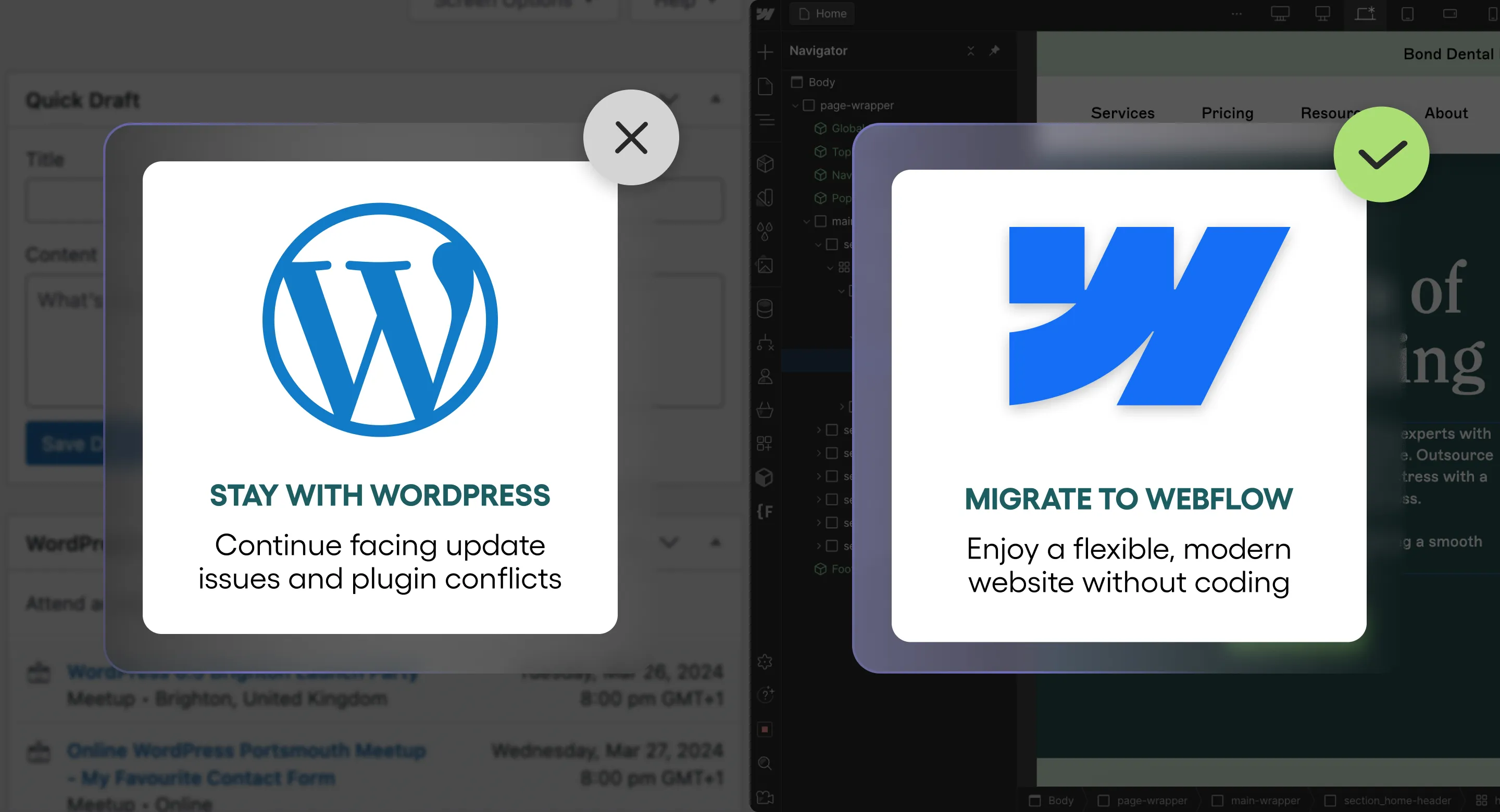The width and height of the screenshot is (1500, 812).
Task: Toggle the Navigator panel icon in the sidebar
Action: click(765, 120)
